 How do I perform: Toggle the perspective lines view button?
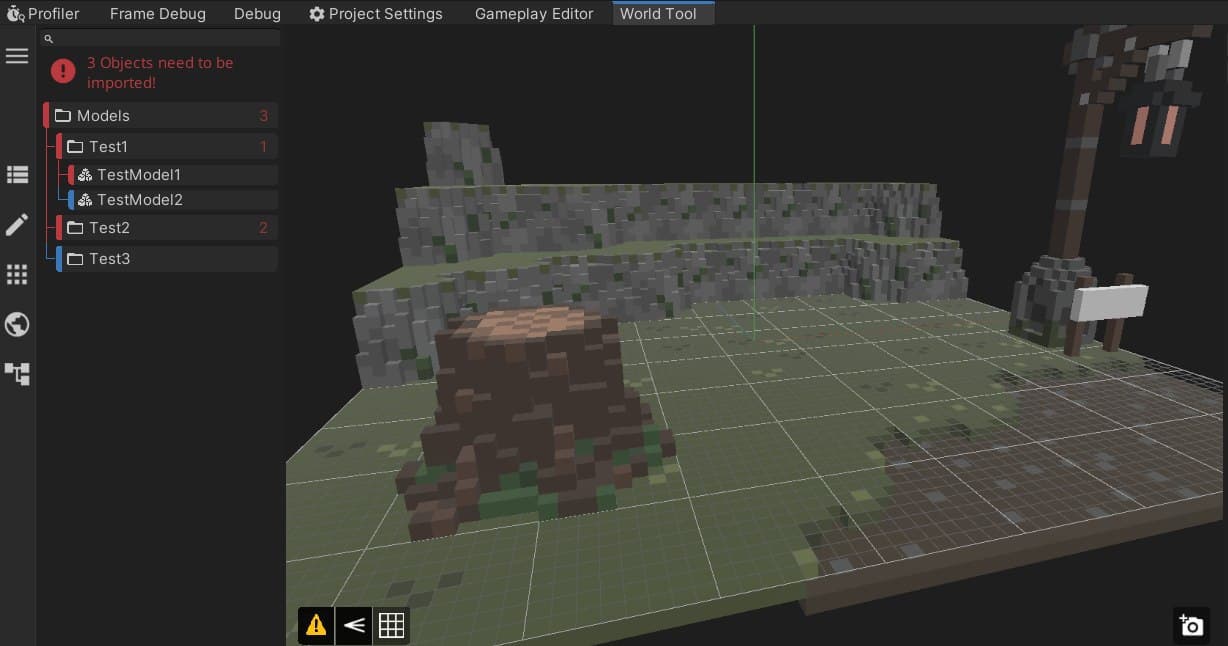coord(354,625)
